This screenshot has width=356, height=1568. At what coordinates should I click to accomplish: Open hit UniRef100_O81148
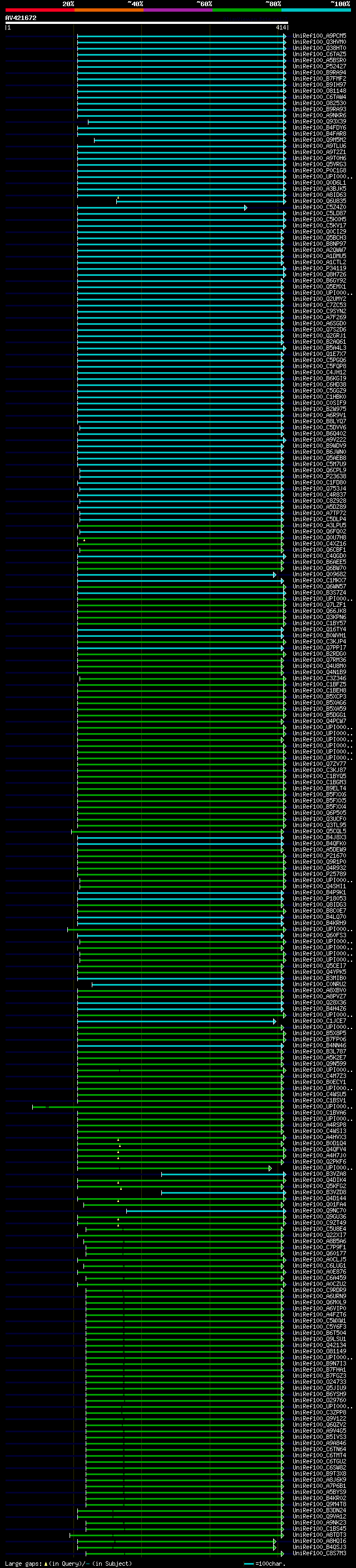pyautogui.click(x=319, y=91)
